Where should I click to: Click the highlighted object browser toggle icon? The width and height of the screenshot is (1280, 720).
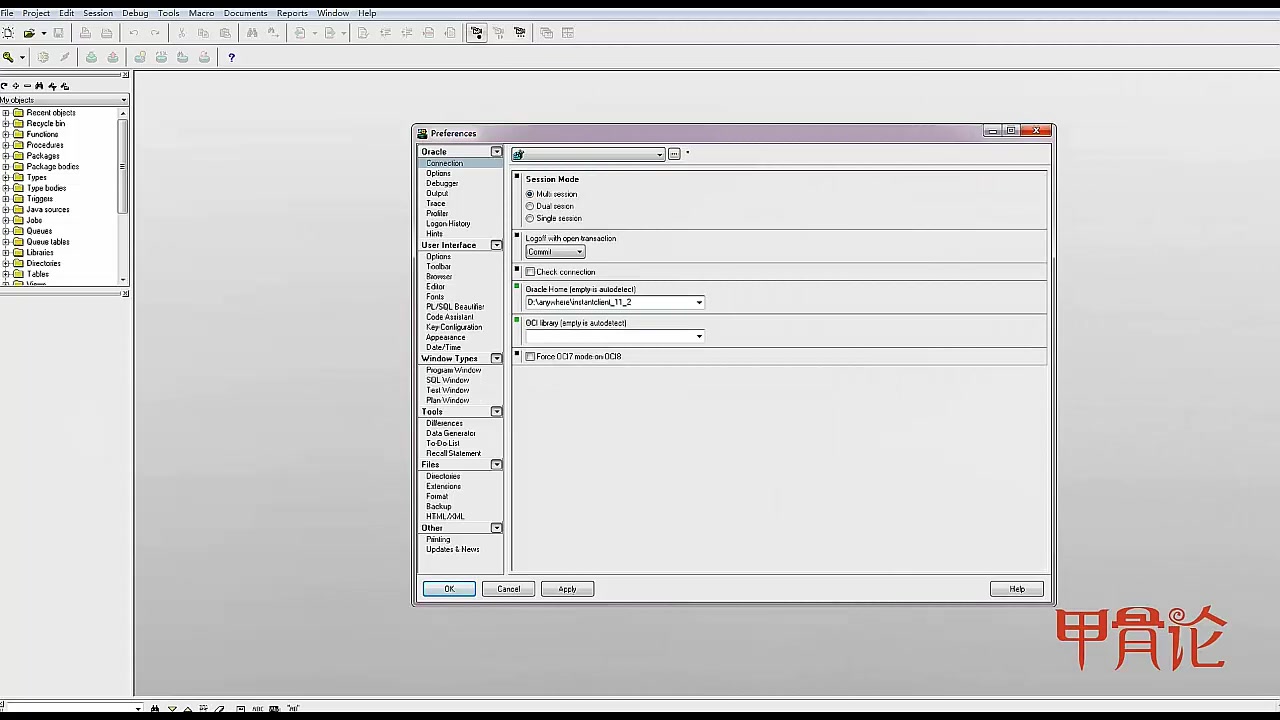tap(476, 33)
